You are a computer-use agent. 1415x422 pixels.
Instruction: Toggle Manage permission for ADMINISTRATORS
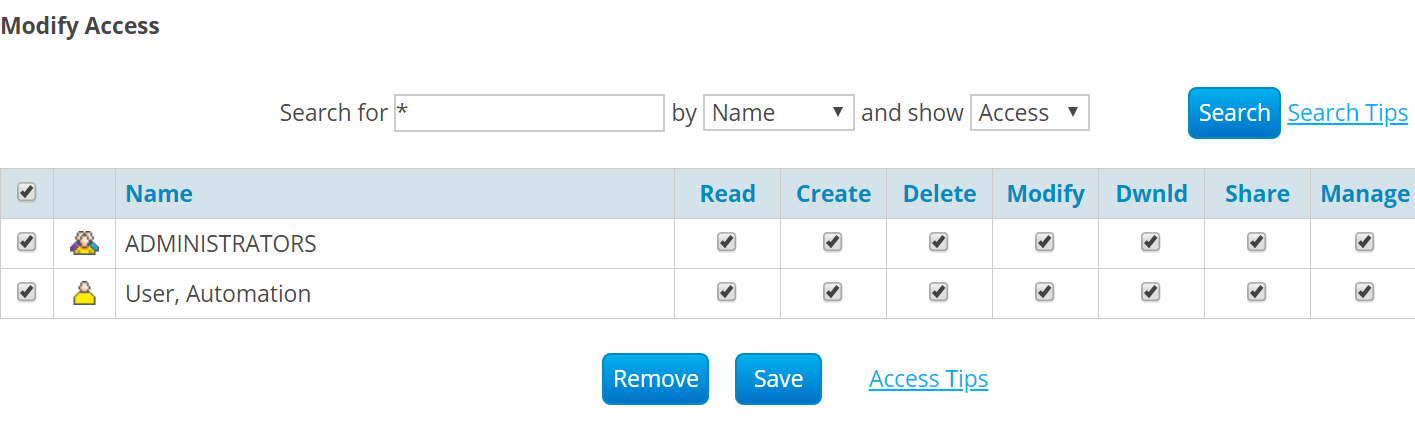[x=1364, y=242]
